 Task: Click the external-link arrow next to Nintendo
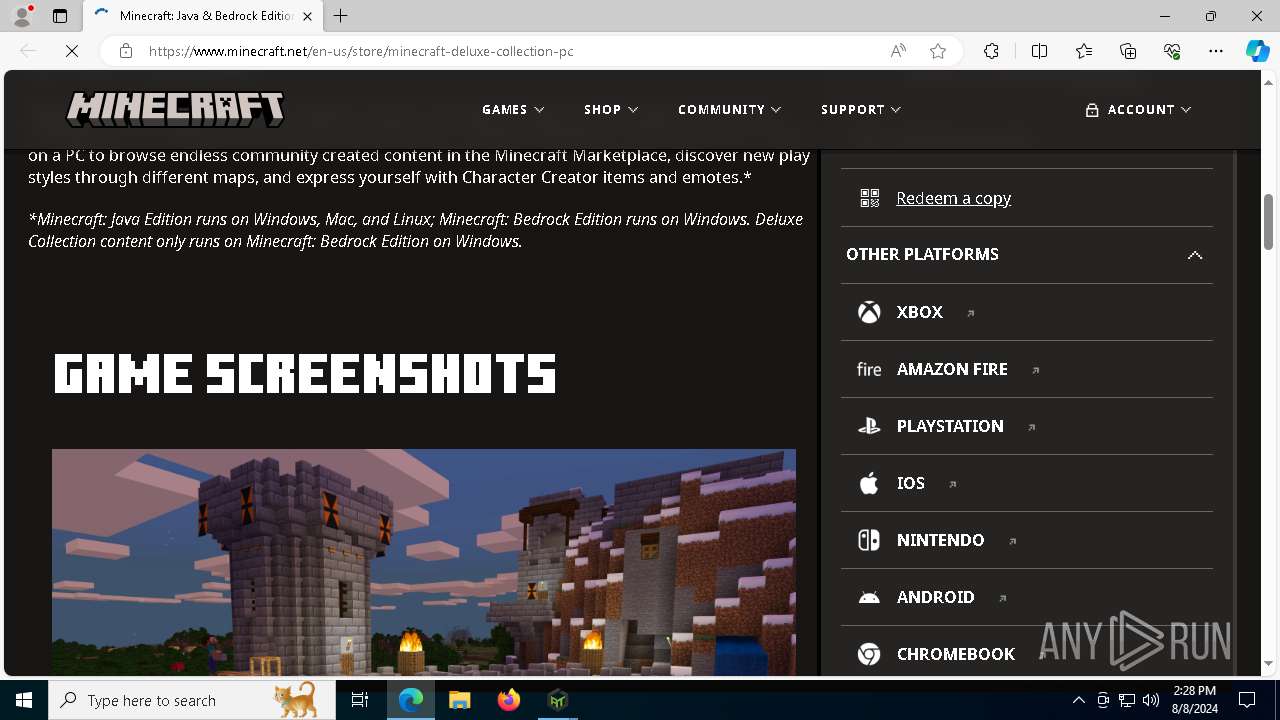pyautogui.click(x=1012, y=541)
